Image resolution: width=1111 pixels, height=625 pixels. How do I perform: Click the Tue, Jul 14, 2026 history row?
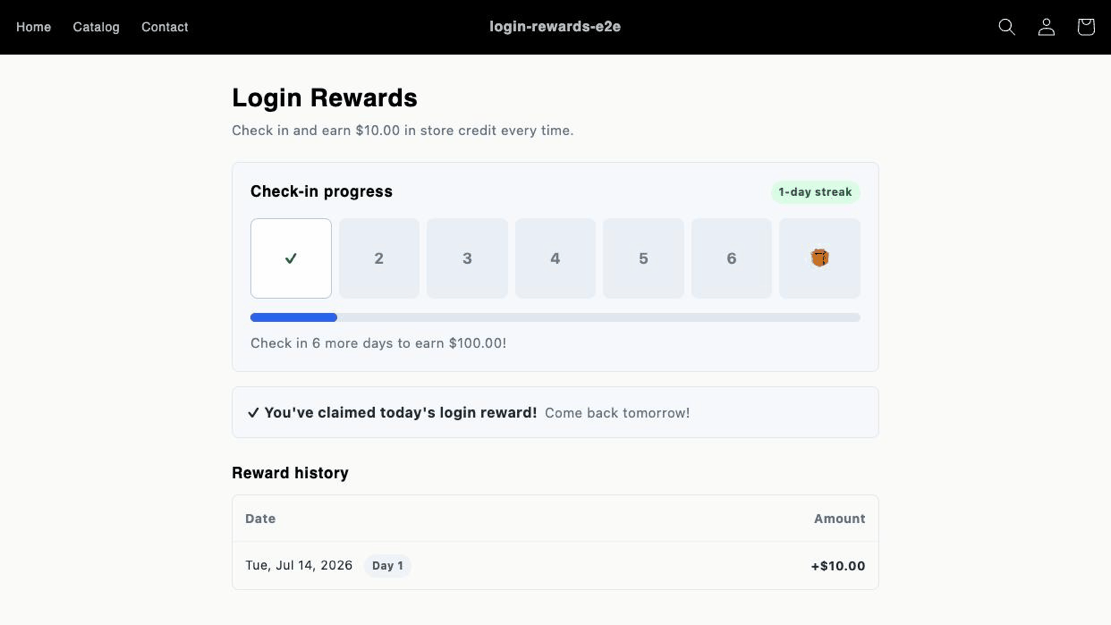(x=556, y=565)
